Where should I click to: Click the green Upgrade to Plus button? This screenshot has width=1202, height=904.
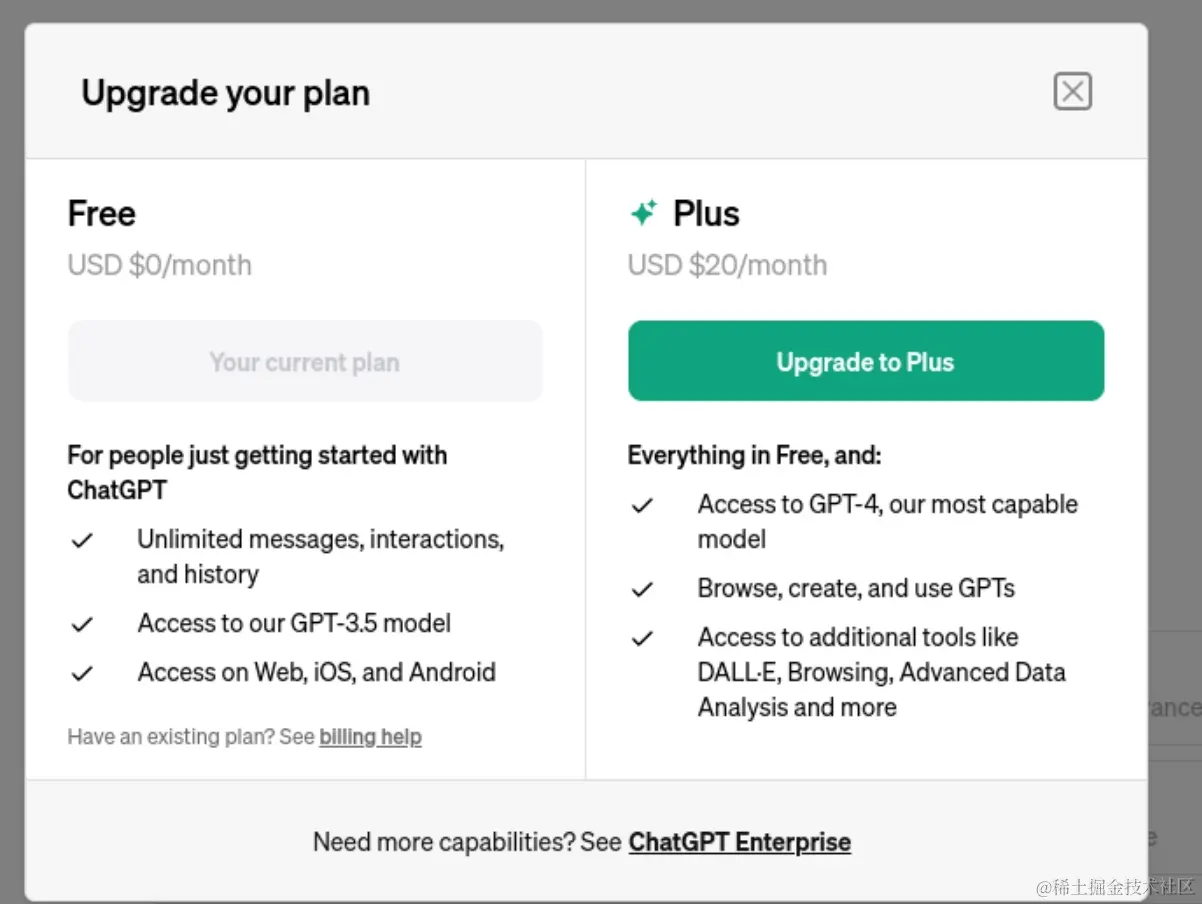coord(866,361)
